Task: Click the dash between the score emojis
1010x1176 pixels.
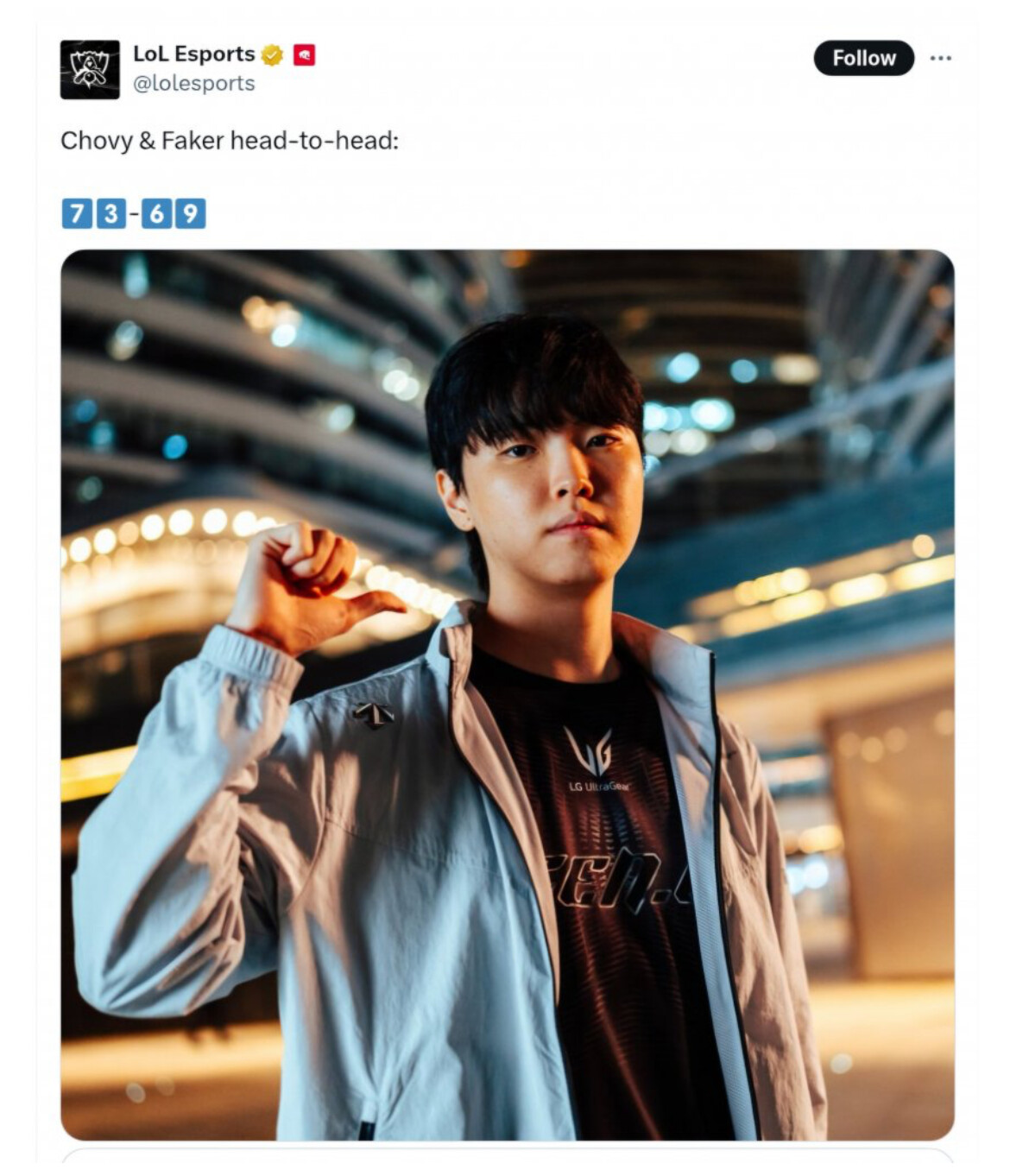Action: click(134, 213)
